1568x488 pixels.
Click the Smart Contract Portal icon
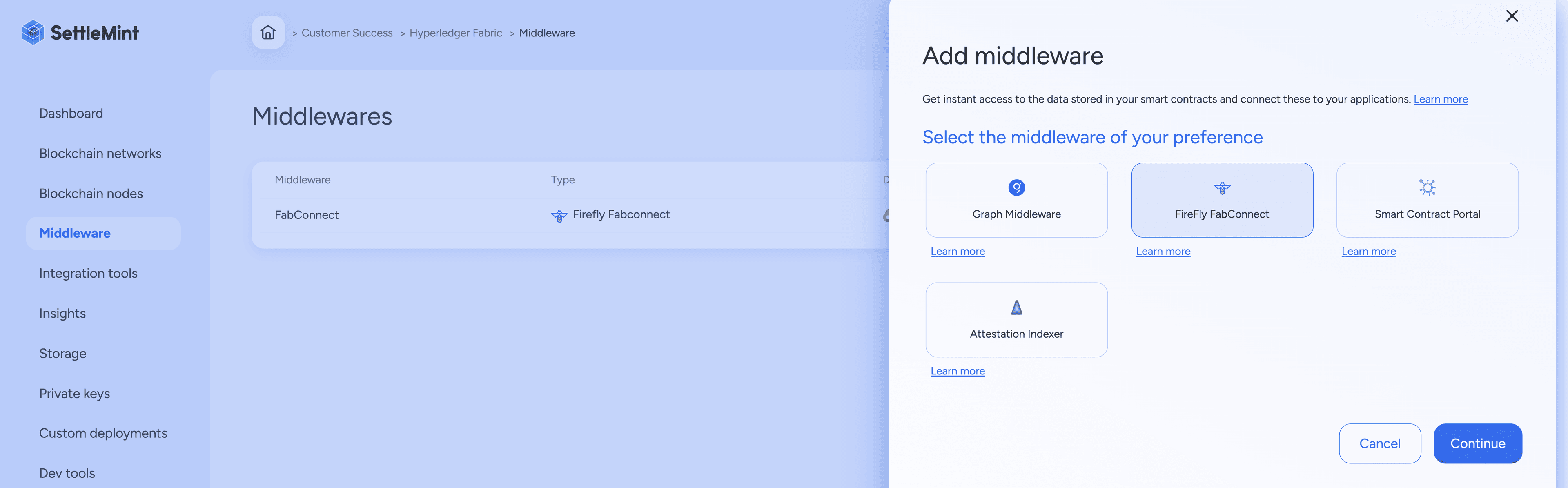[1428, 187]
